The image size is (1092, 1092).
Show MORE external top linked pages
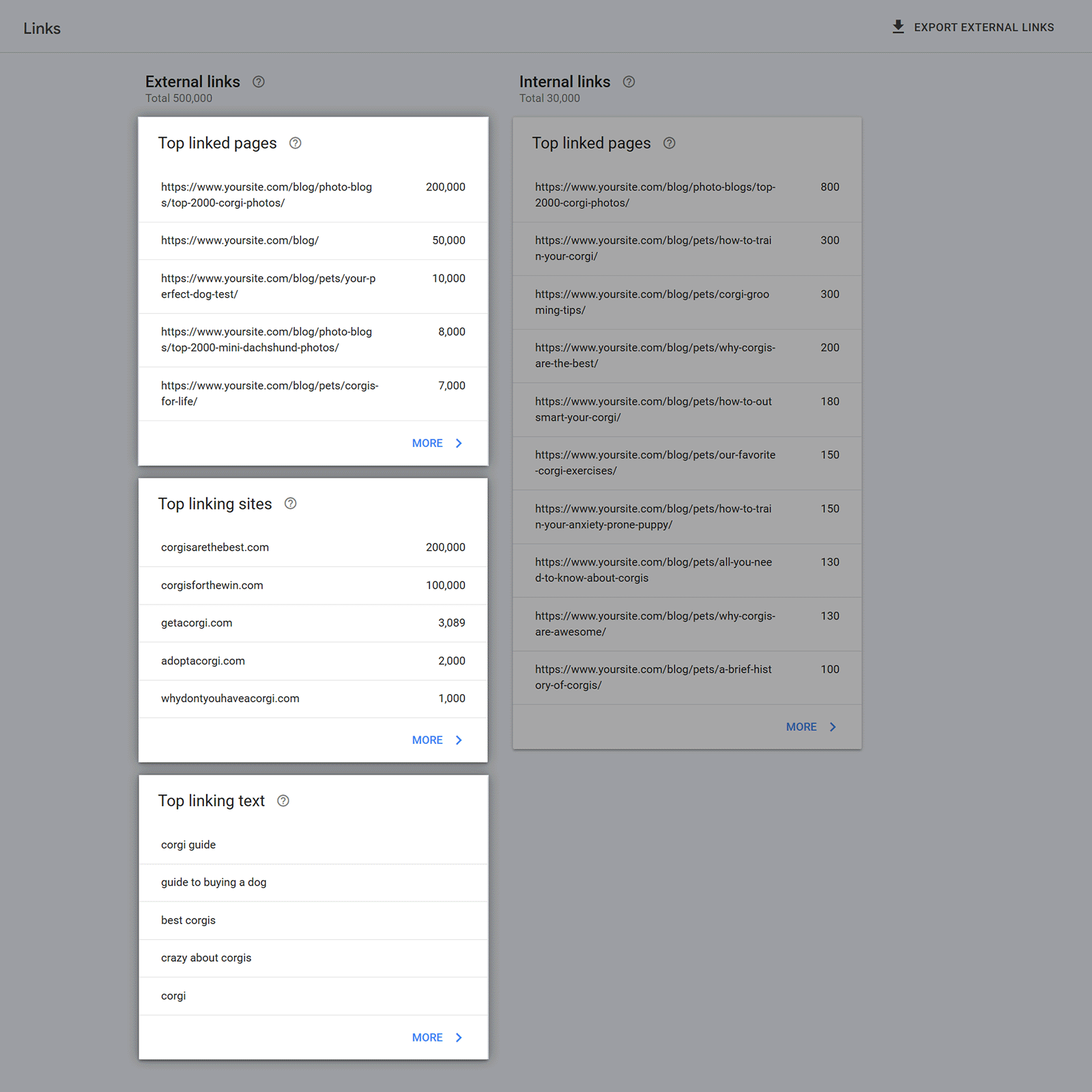(x=427, y=443)
